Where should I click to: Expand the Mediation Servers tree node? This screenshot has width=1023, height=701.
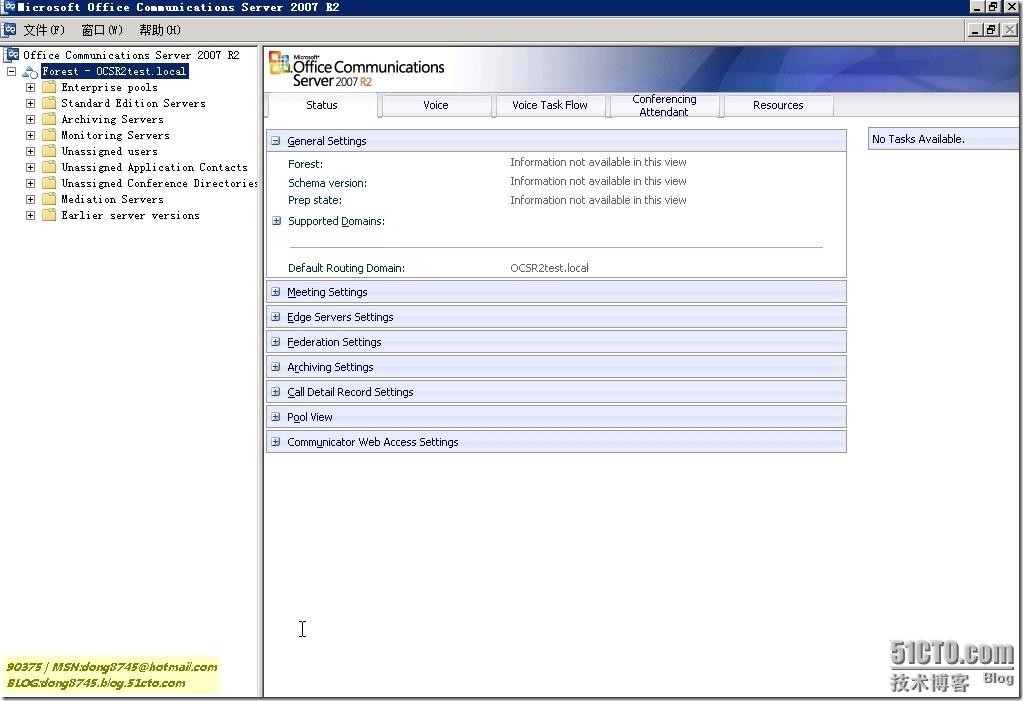(x=30, y=199)
